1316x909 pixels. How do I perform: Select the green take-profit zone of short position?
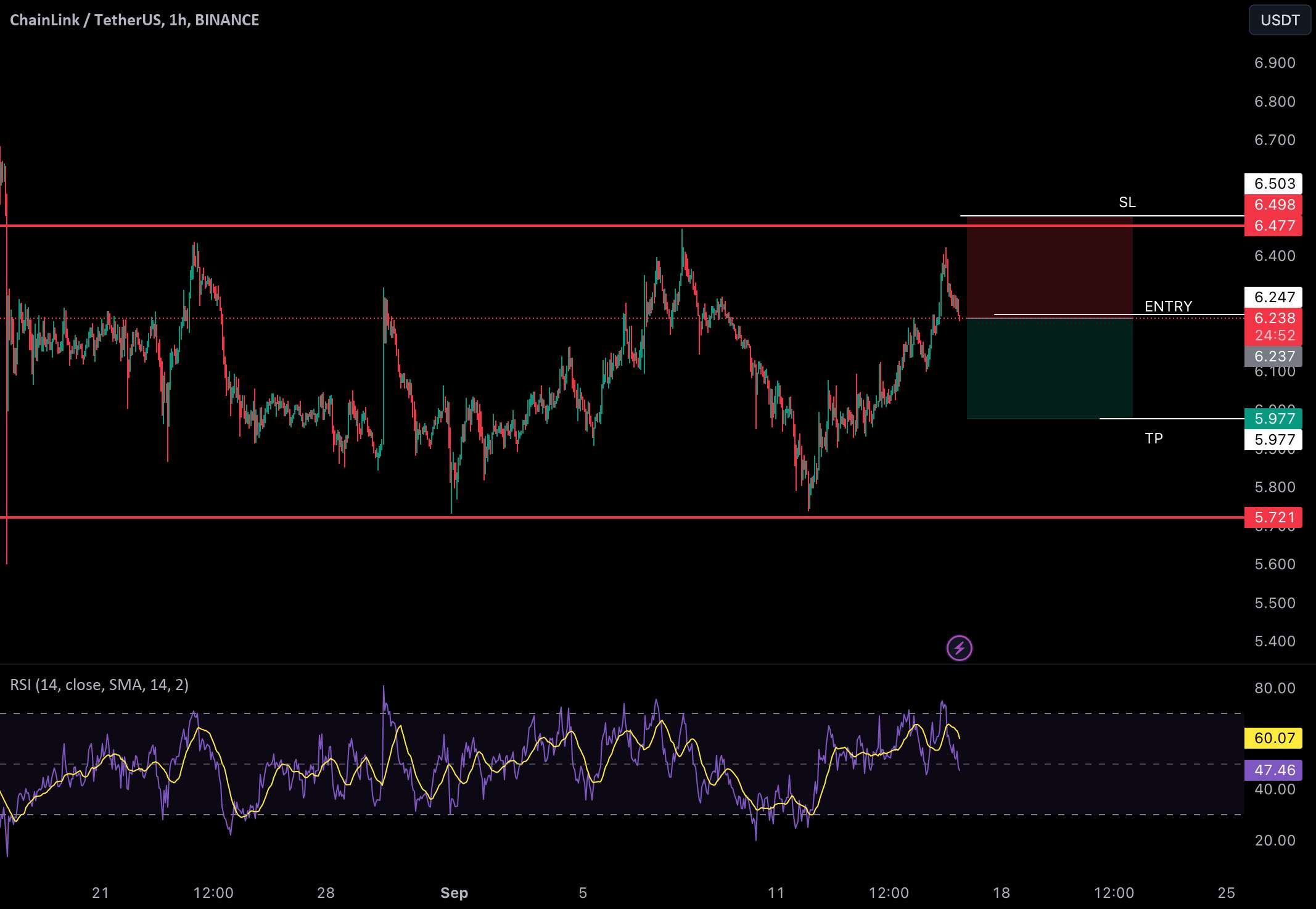tap(1050, 369)
